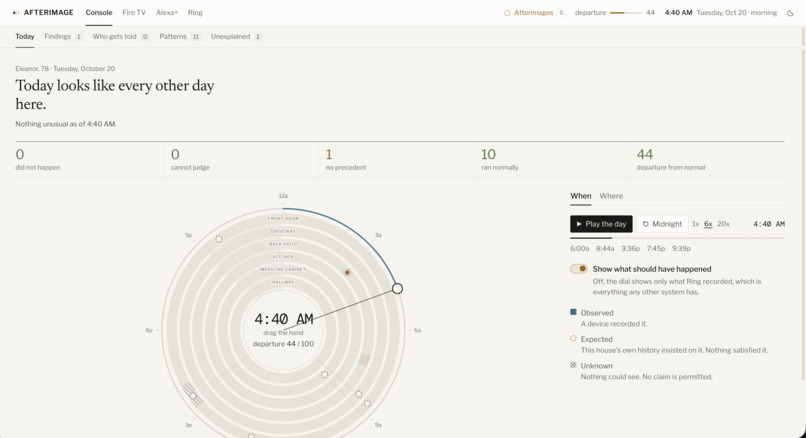
Task: Jump to the 6:00a marker
Action: click(x=579, y=248)
